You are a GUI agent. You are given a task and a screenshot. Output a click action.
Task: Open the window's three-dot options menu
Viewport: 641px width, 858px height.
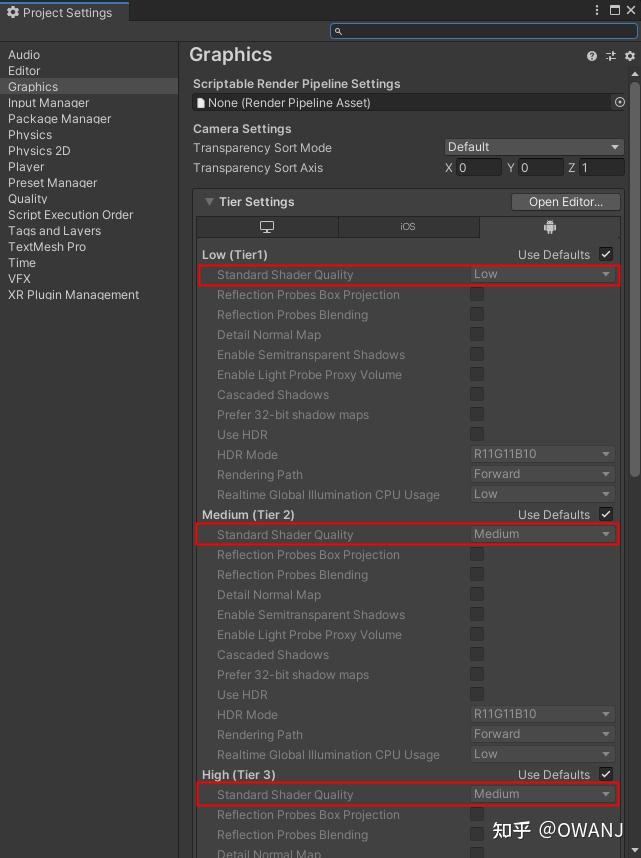[x=596, y=10]
